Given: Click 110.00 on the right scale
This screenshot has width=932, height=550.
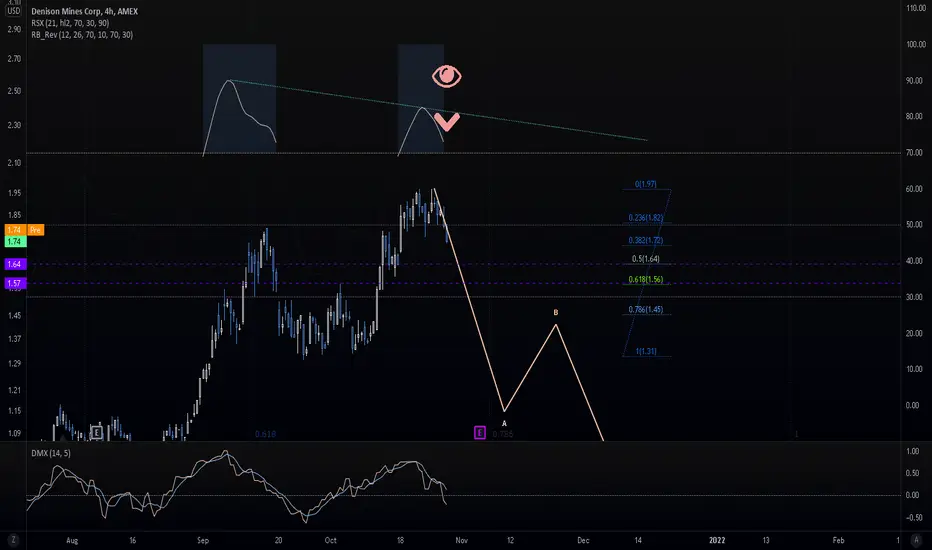Looking at the screenshot, I should tap(916, 8).
